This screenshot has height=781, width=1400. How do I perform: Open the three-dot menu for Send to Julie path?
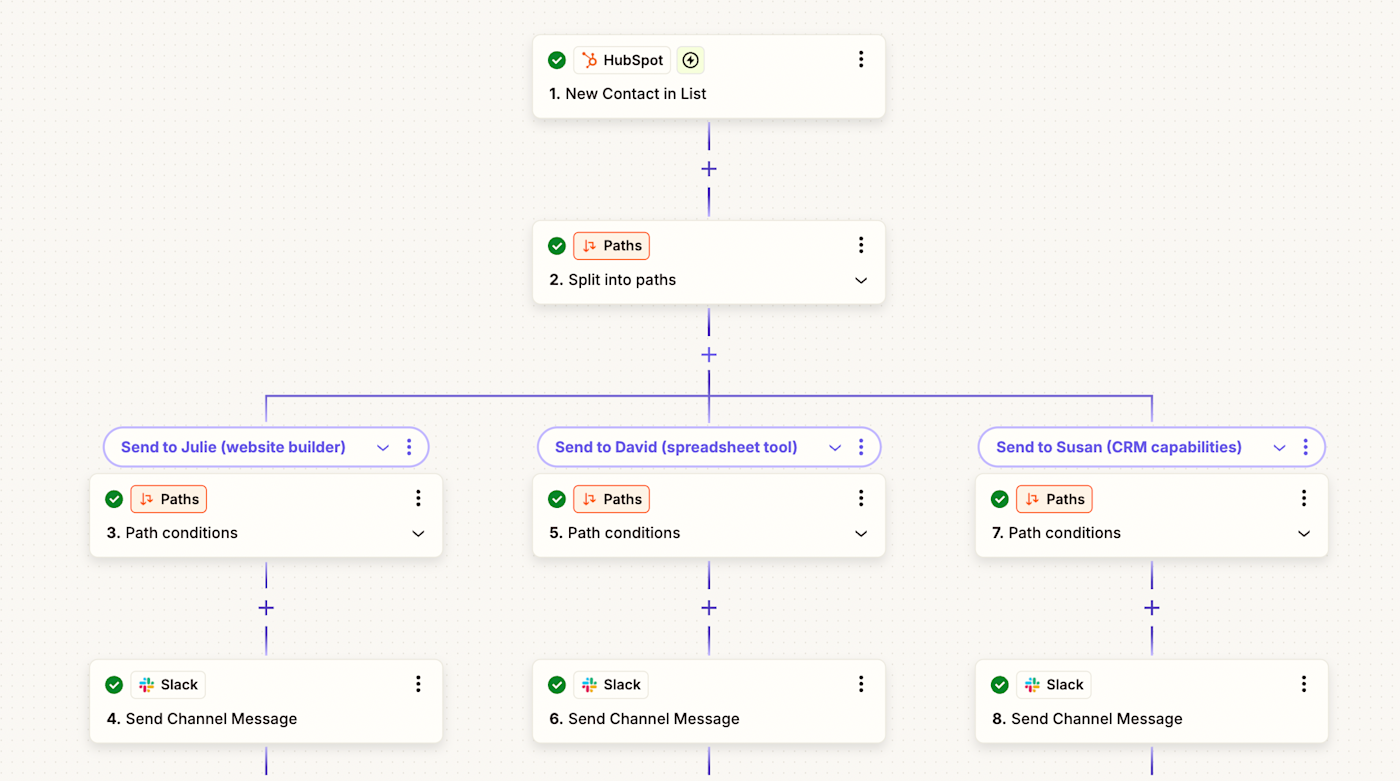(409, 447)
